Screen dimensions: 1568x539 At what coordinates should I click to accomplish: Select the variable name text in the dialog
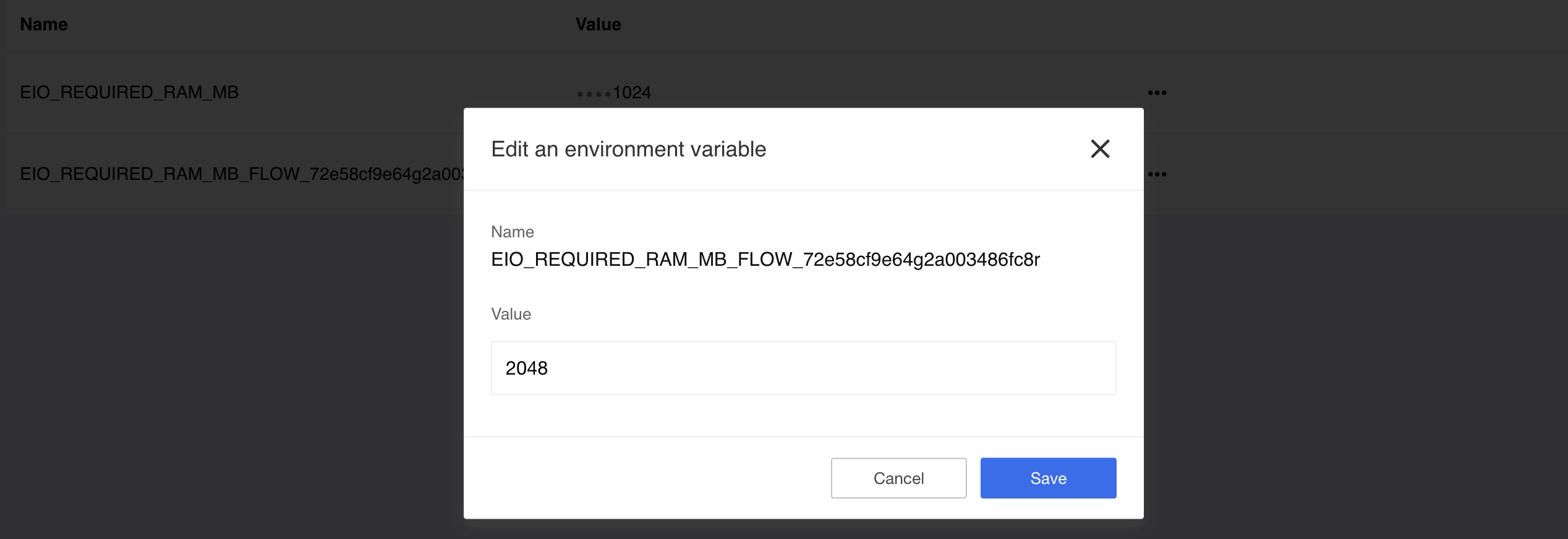pyautogui.click(x=765, y=260)
